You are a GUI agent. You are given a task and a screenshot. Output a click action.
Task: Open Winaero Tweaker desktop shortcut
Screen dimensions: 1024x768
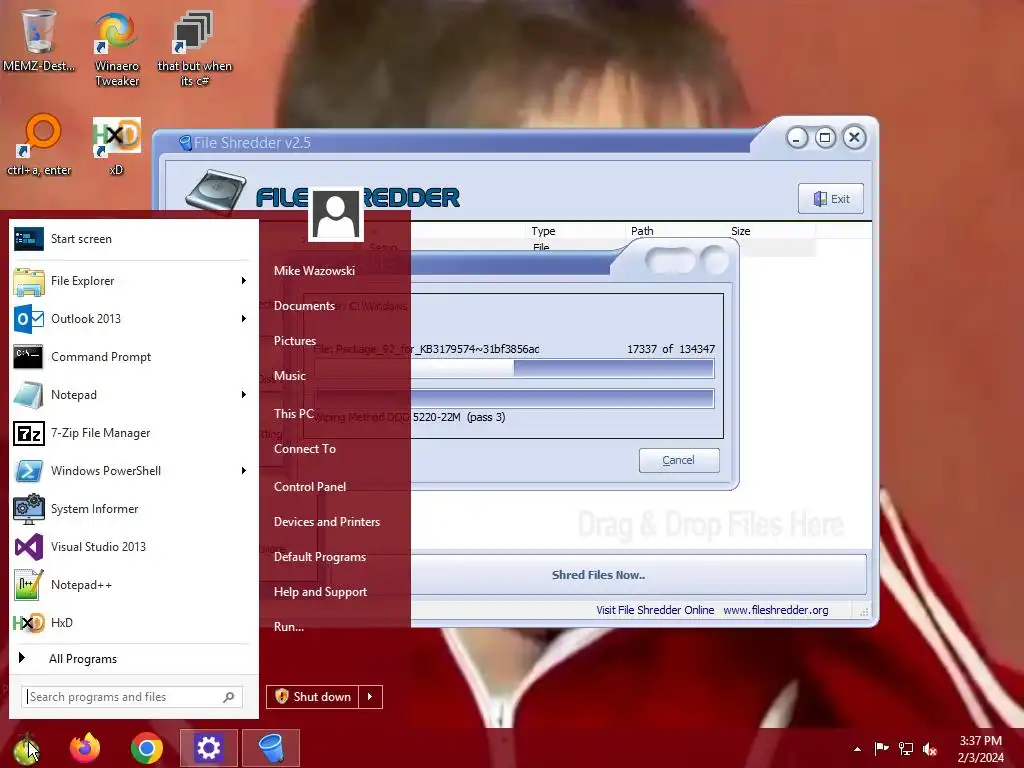[x=117, y=49]
